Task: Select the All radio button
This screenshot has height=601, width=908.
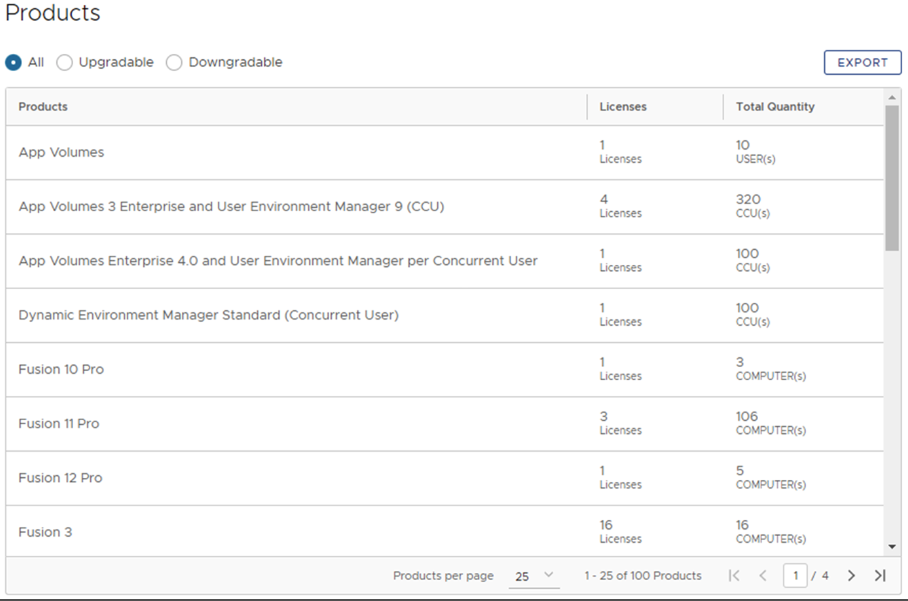Action: [14, 62]
